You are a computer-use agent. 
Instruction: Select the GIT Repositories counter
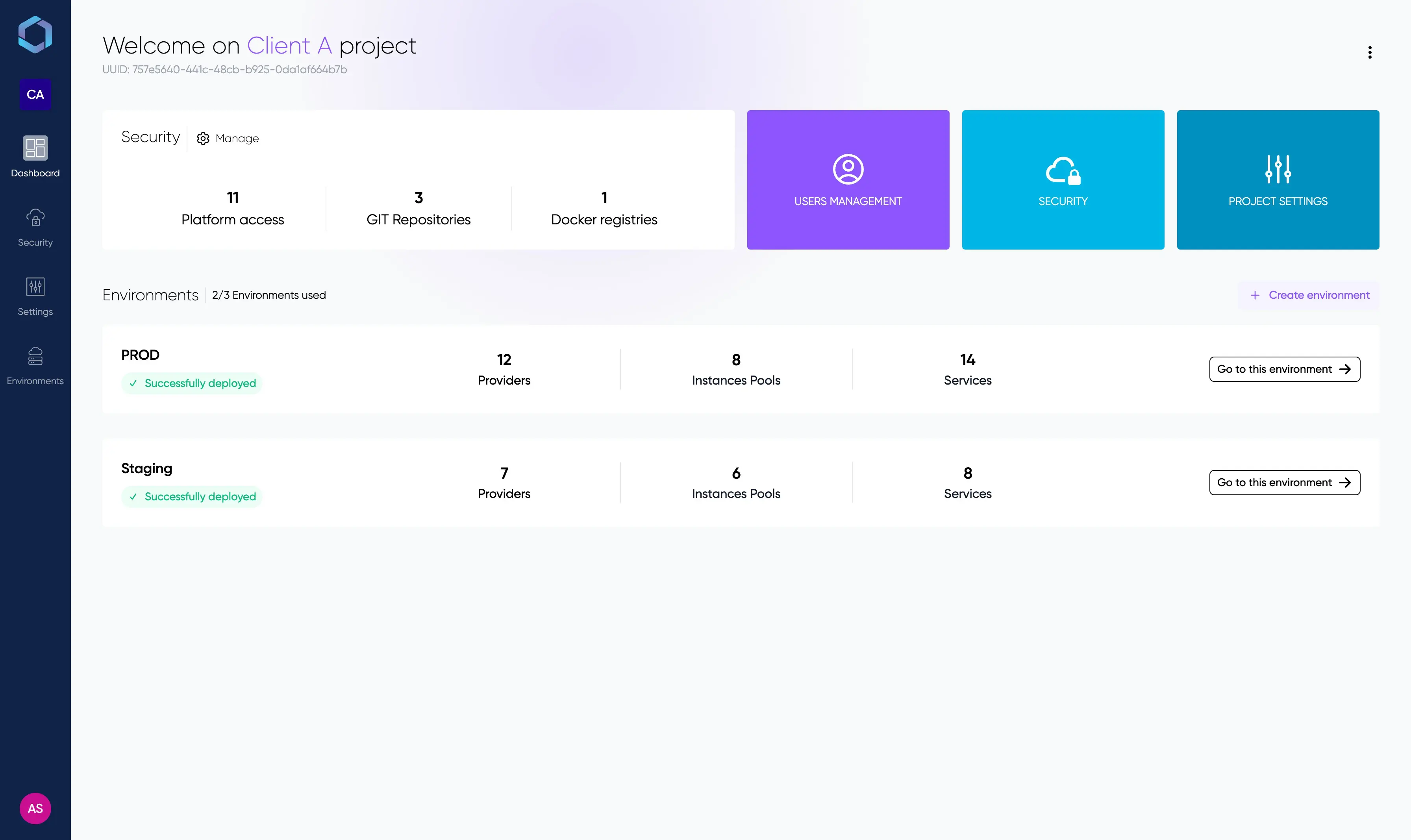[x=418, y=208]
